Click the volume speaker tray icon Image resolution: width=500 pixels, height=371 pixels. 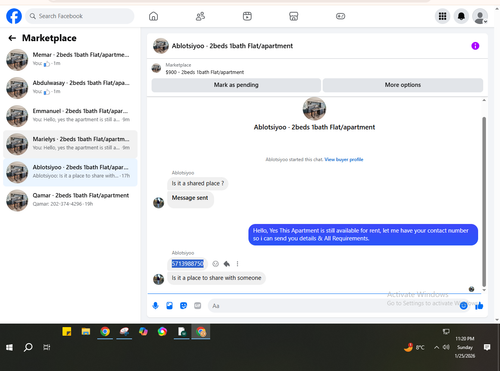[x=446, y=348]
